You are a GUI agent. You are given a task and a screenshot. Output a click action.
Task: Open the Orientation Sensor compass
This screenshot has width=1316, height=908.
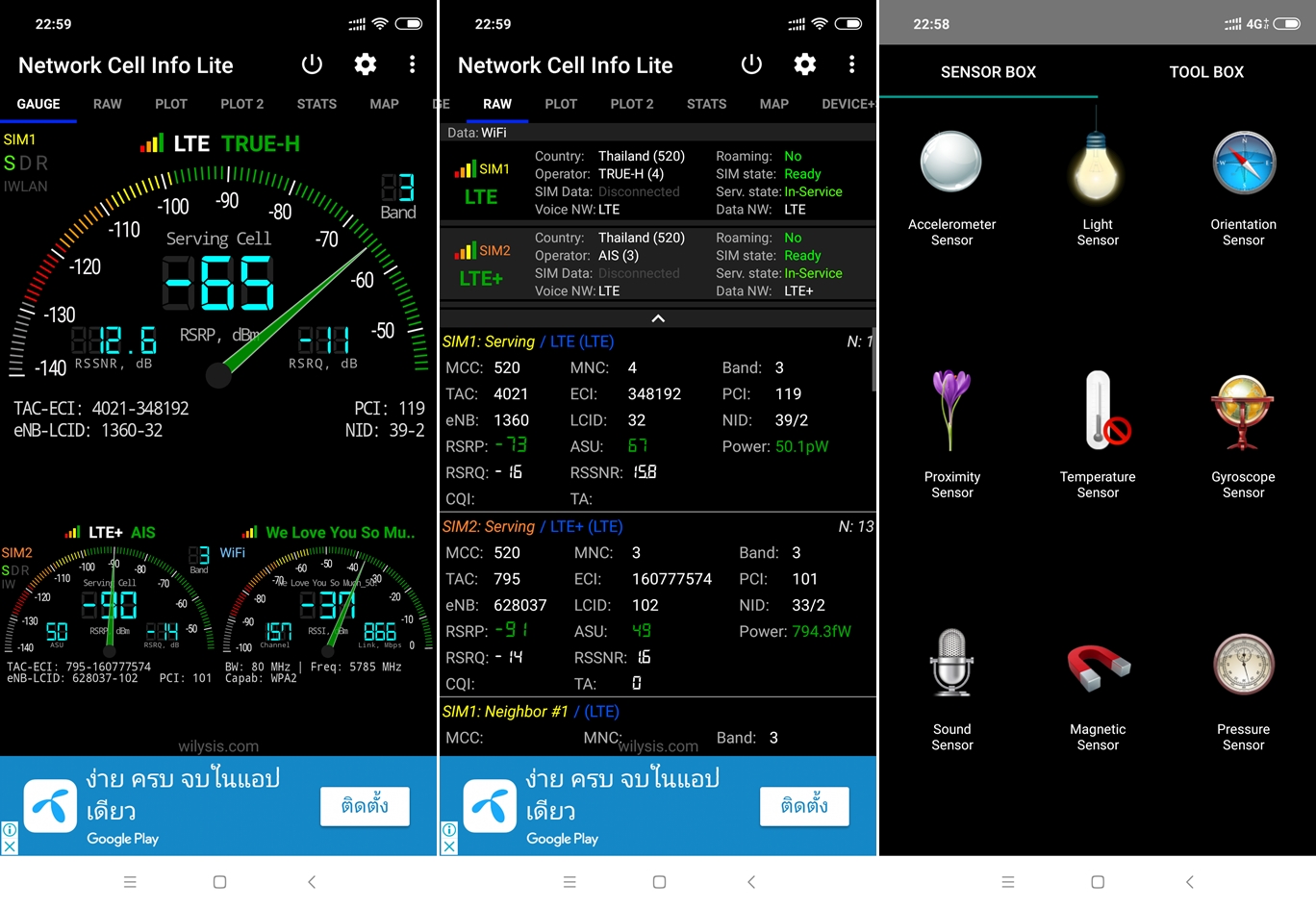point(1243,164)
